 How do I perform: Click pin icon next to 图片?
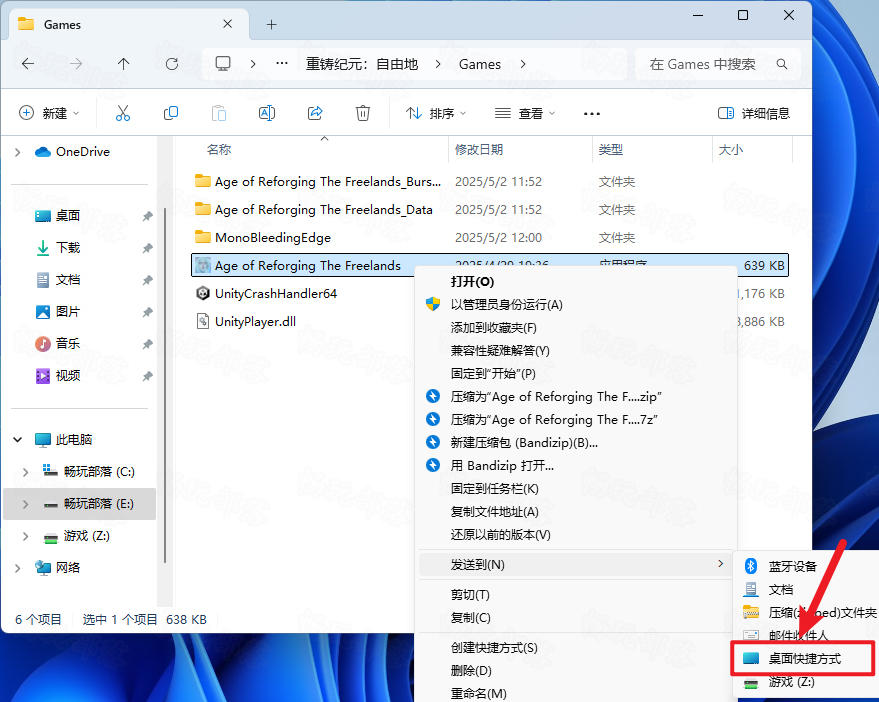(x=147, y=312)
